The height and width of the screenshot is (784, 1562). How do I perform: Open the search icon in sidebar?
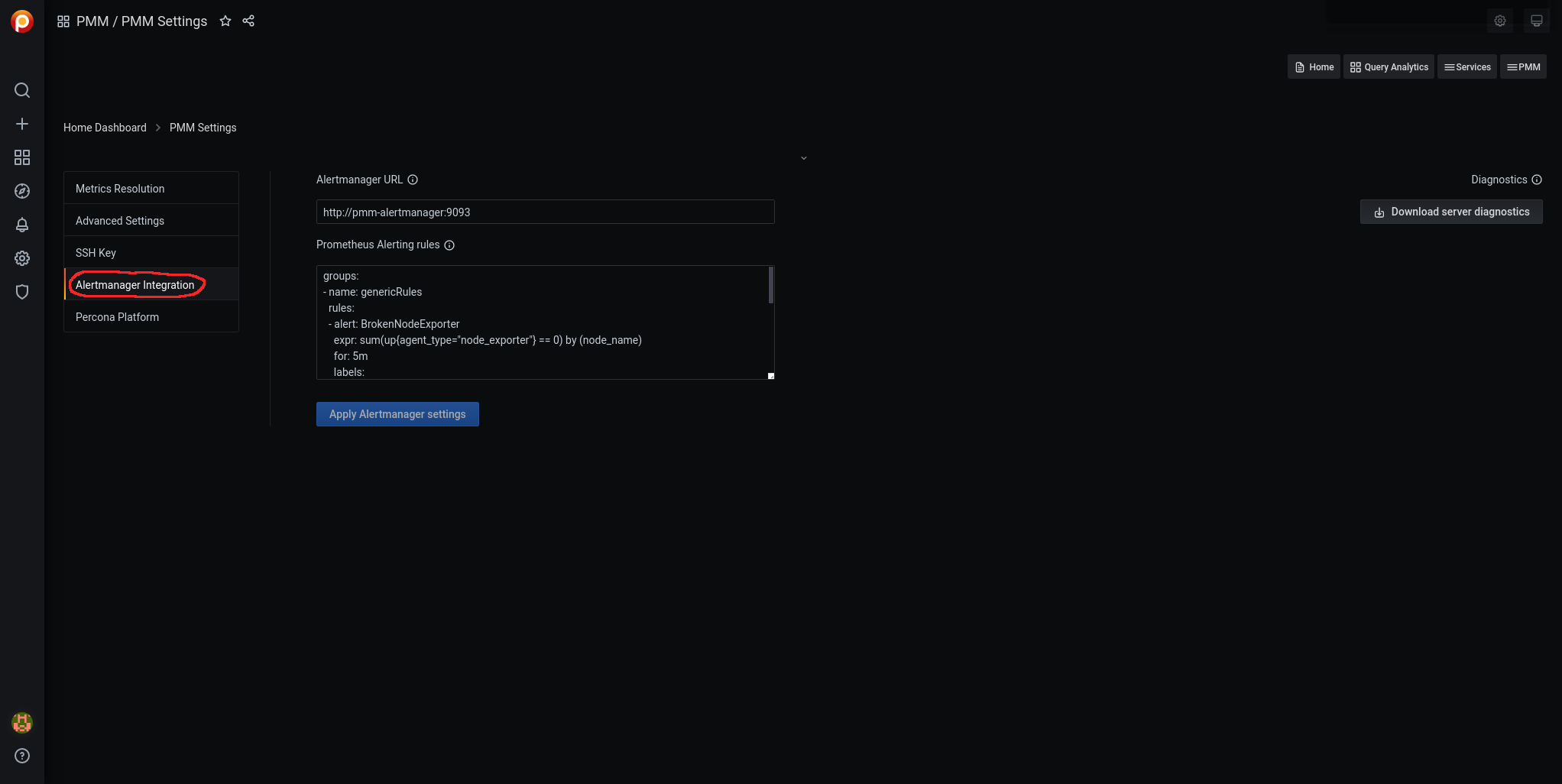pos(22,90)
